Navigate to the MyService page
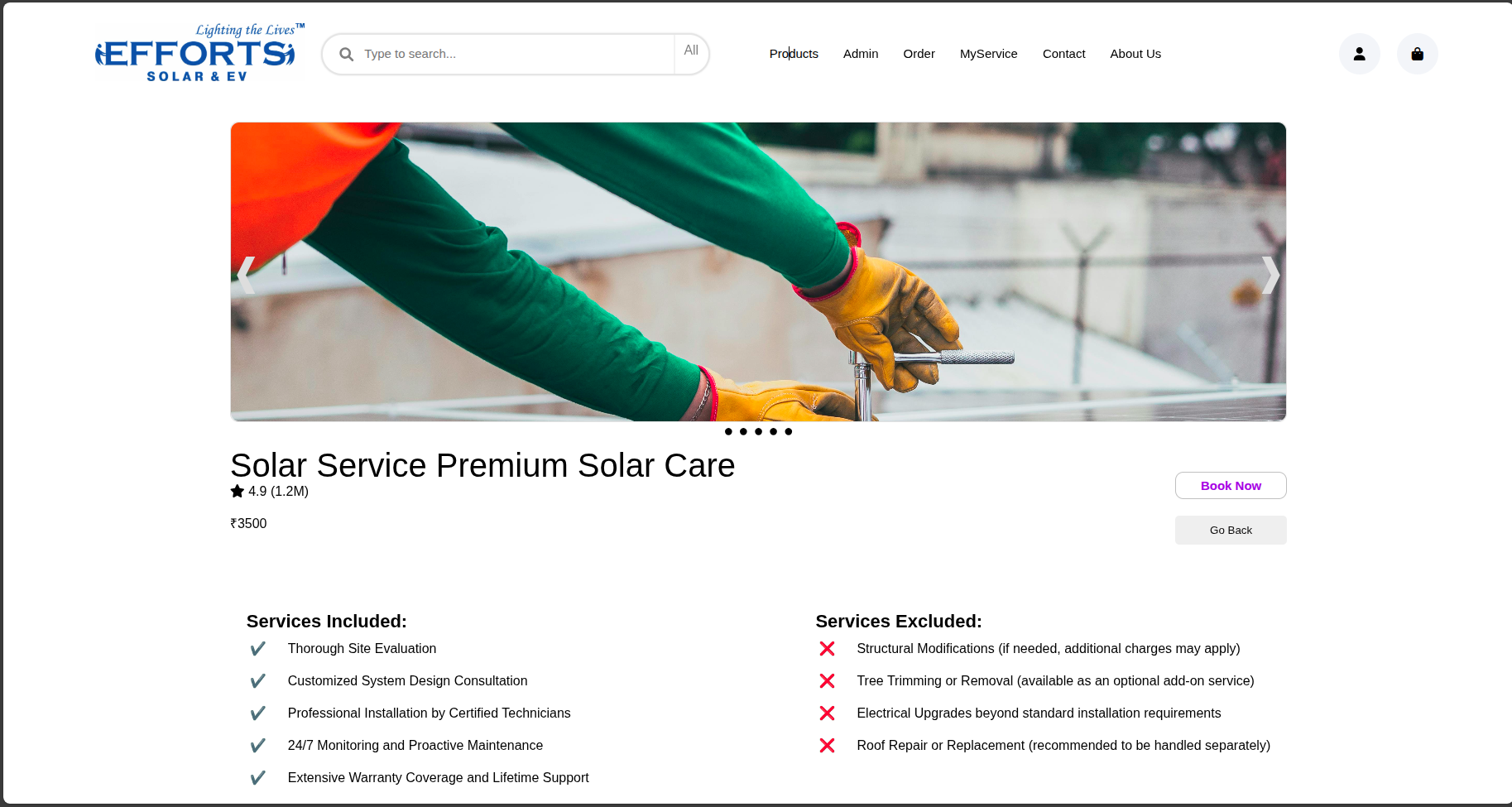 [988, 54]
